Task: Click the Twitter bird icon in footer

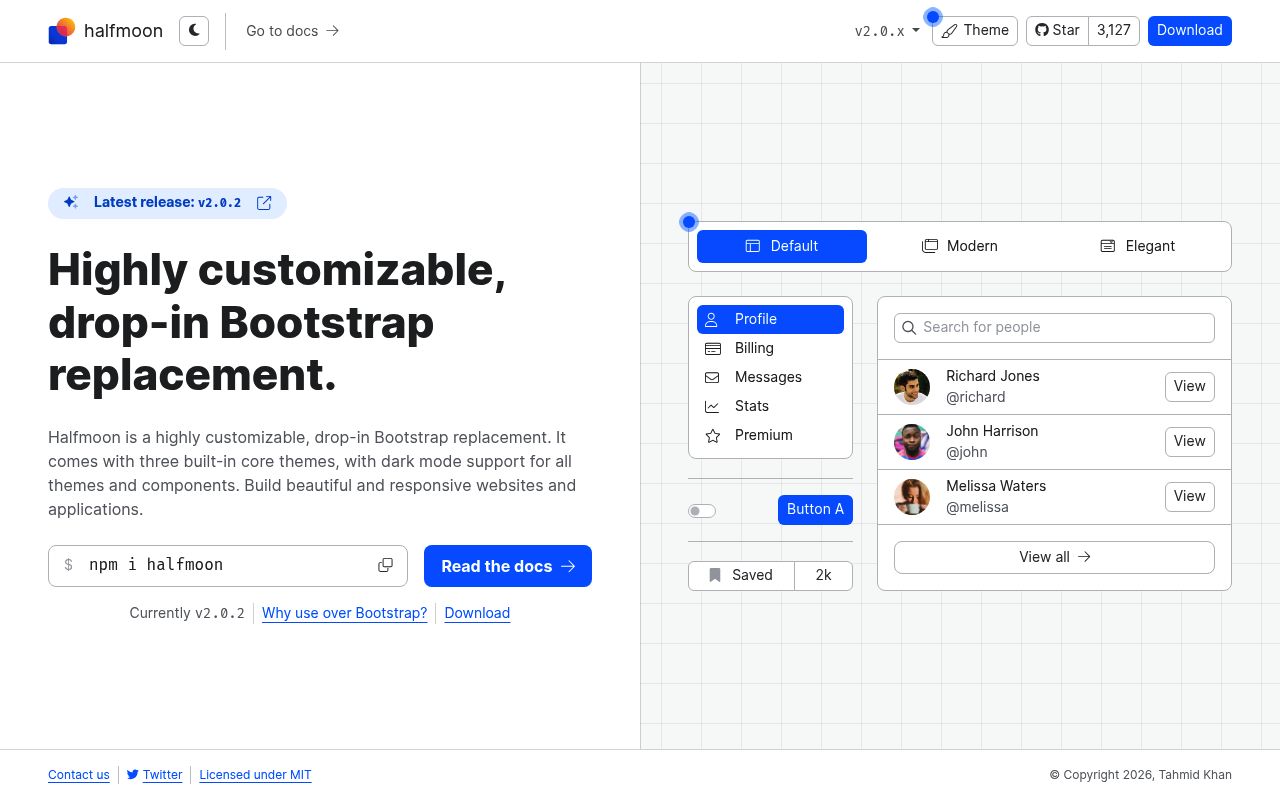Action: 132,775
